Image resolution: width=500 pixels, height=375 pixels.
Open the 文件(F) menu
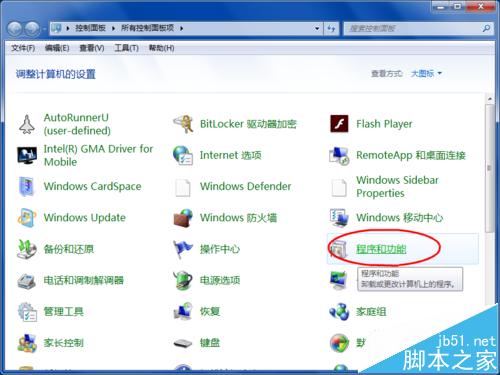point(23,48)
